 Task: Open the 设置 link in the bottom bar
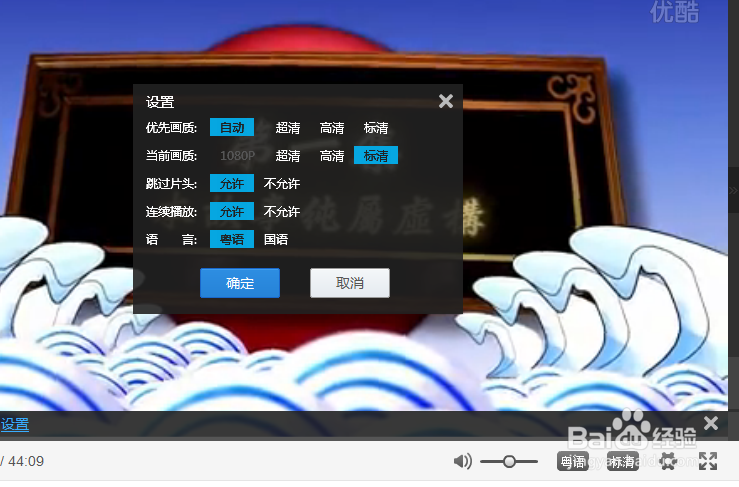15,424
